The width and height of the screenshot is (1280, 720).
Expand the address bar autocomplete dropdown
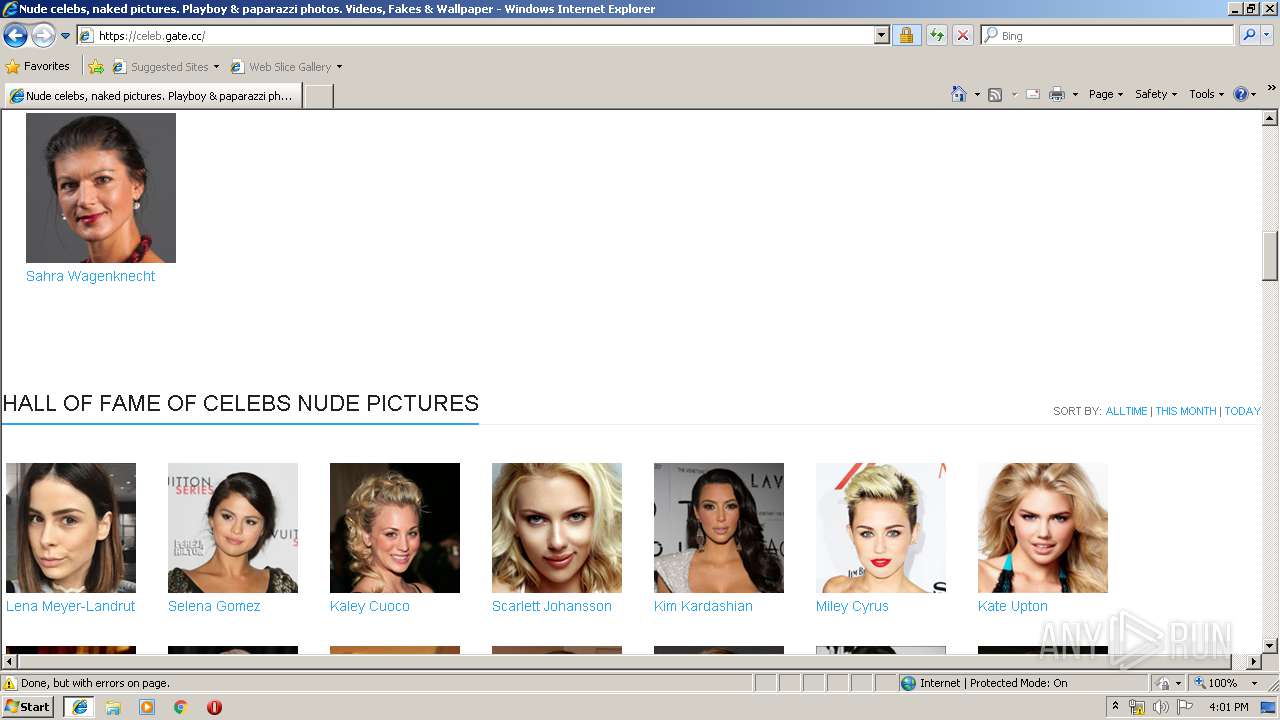(881, 35)
